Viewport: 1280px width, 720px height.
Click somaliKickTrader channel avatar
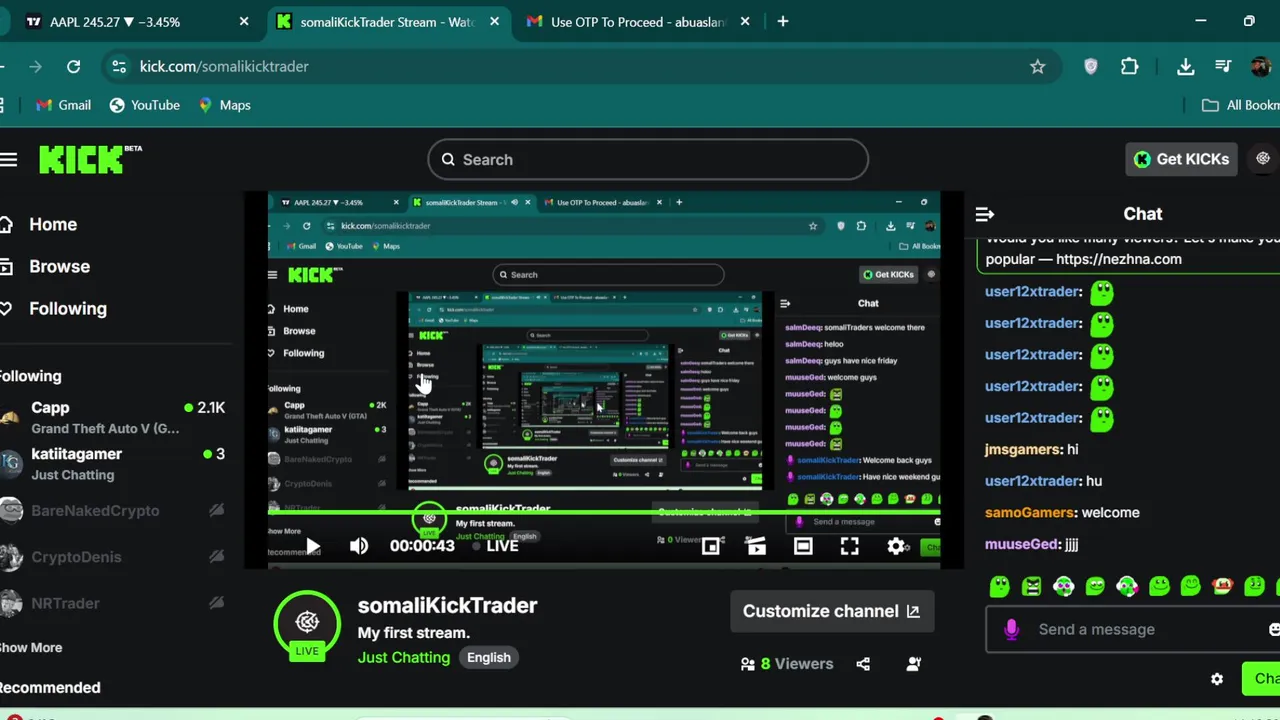click(307, 623)
